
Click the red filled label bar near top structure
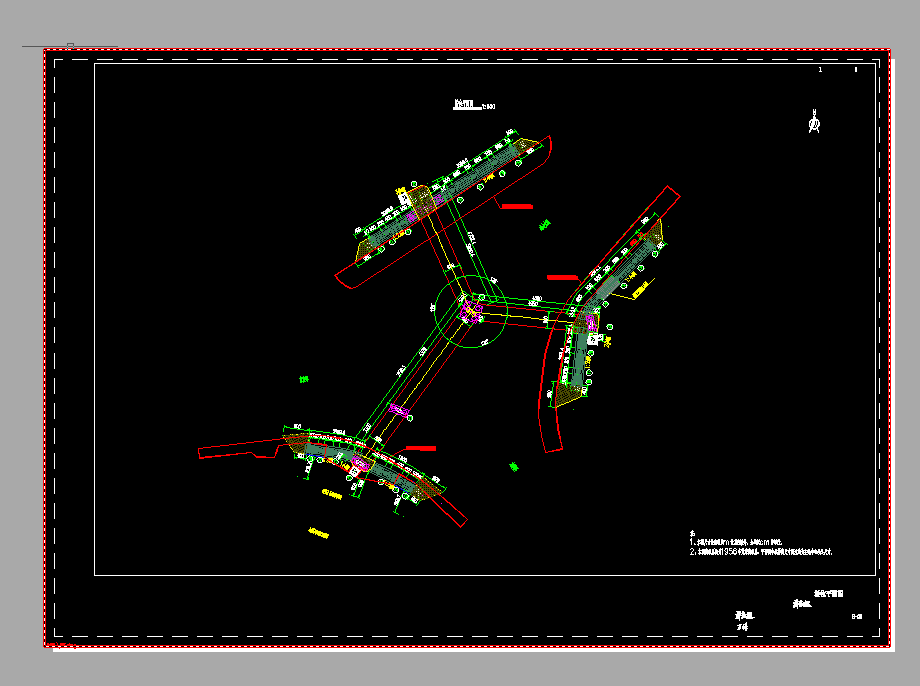(516, 206)
